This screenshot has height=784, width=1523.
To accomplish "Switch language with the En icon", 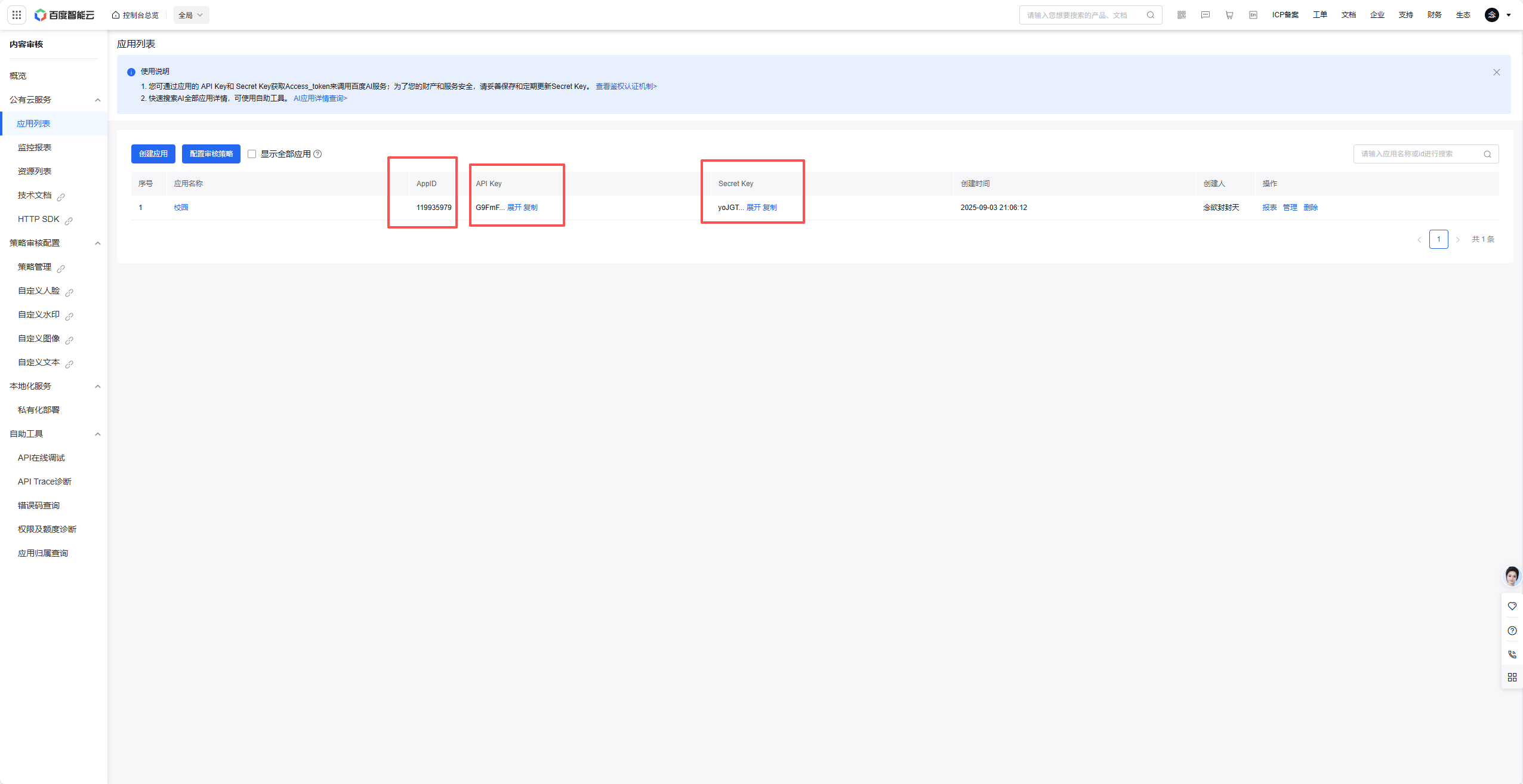I will 1253,15.
